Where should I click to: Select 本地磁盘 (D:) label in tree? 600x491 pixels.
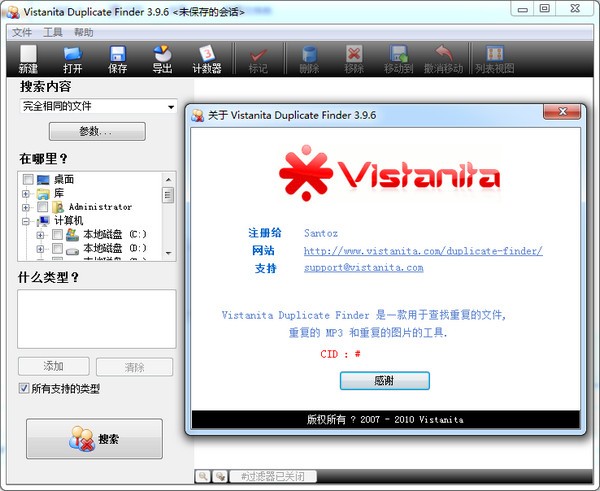pyautogui.click(x=115, y=248)
